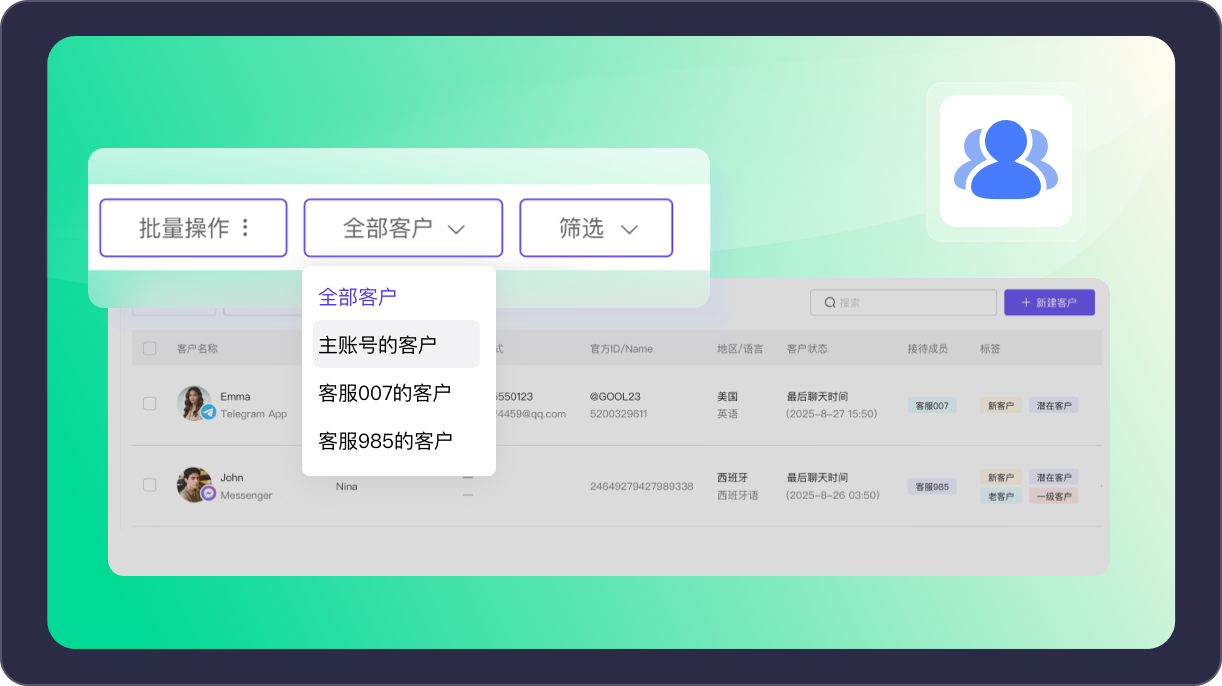Click the plus icon on 新建客户
1222x686 pixels.
coord(1025,303)
